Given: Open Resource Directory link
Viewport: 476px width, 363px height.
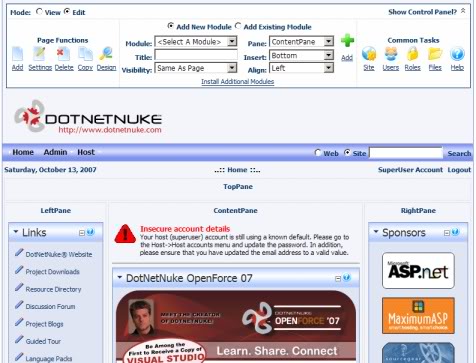Looking at the screenshot, I should (x=53, y=289).
